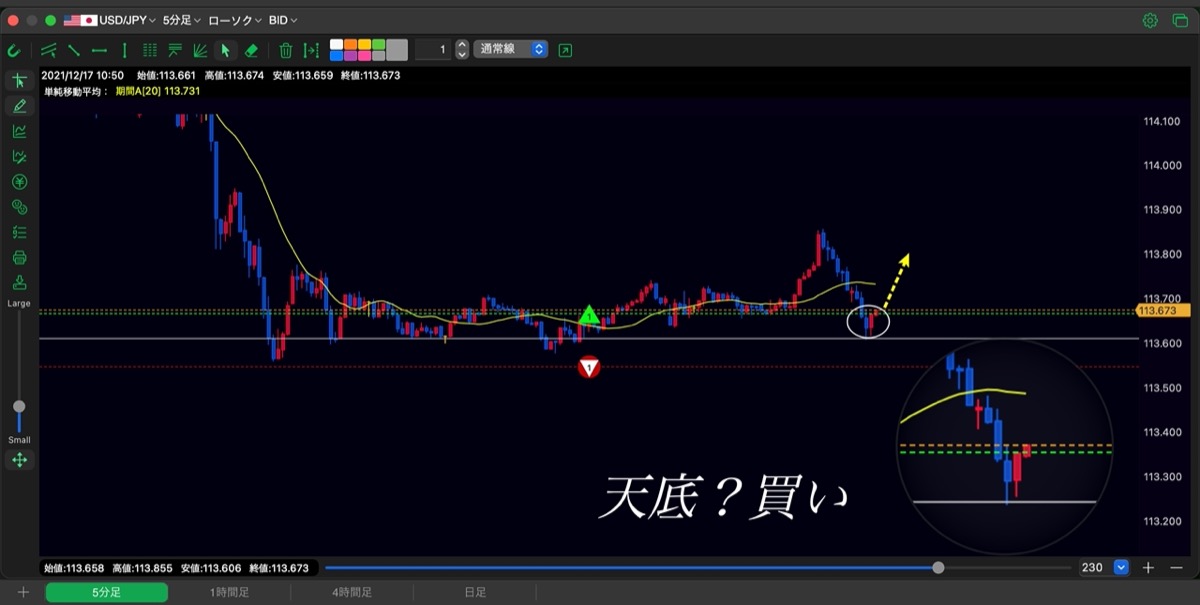Open the ローソク chart type dropdown
Screen dimensions: 1200x605
point(235,20)
